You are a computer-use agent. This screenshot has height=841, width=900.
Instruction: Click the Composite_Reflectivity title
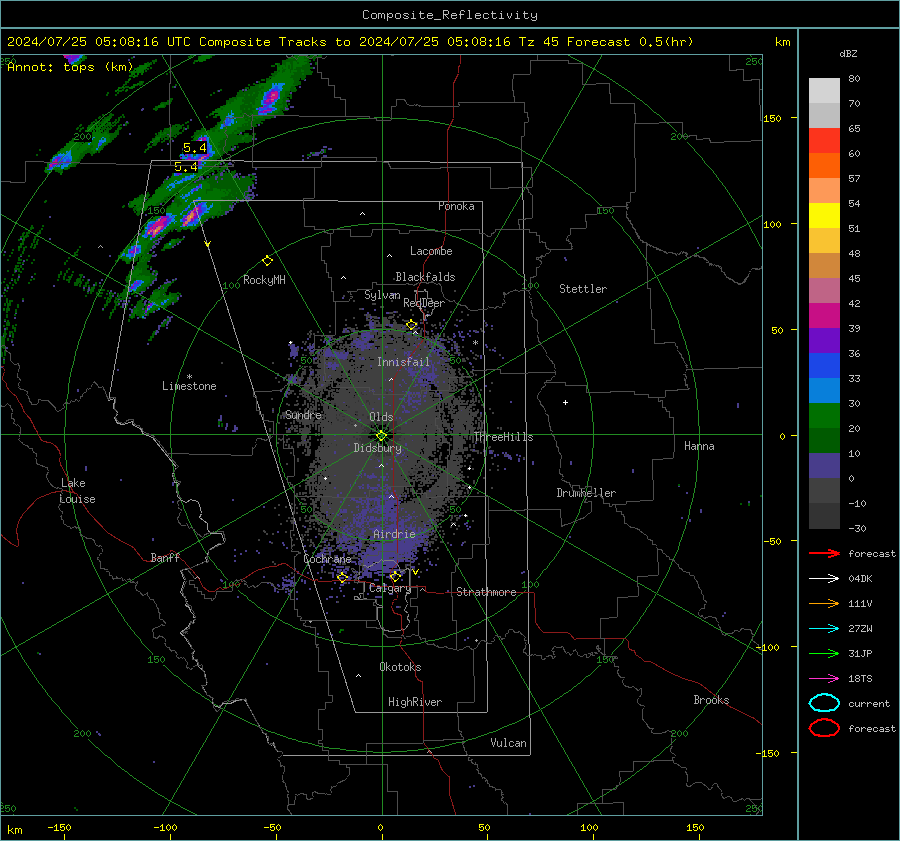449,15
